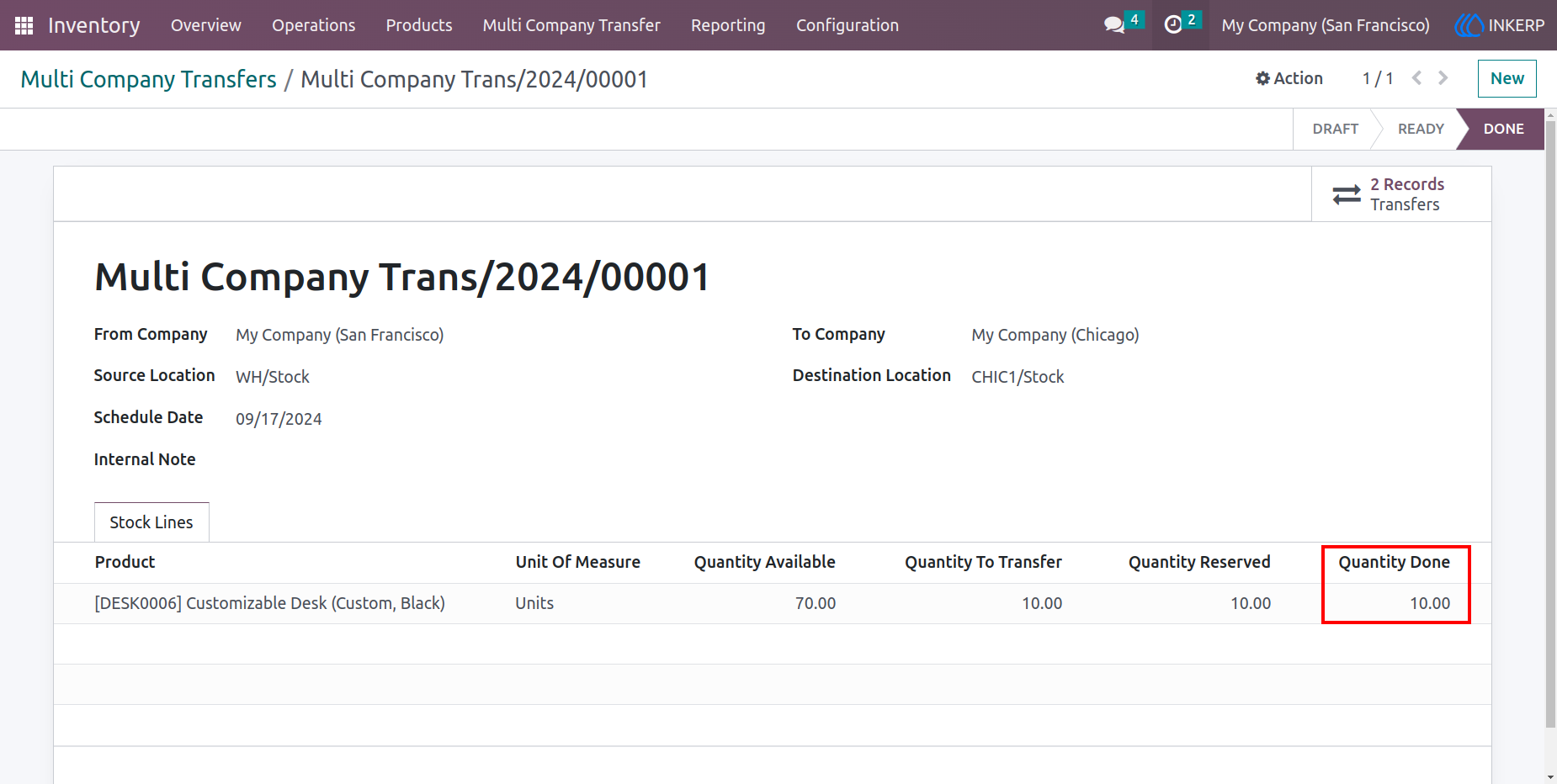Click the From Company value My Company (San Francisco)
The width and height of the screenshot is (1557, 784).
pyautogui.click(x=339, y=335)
